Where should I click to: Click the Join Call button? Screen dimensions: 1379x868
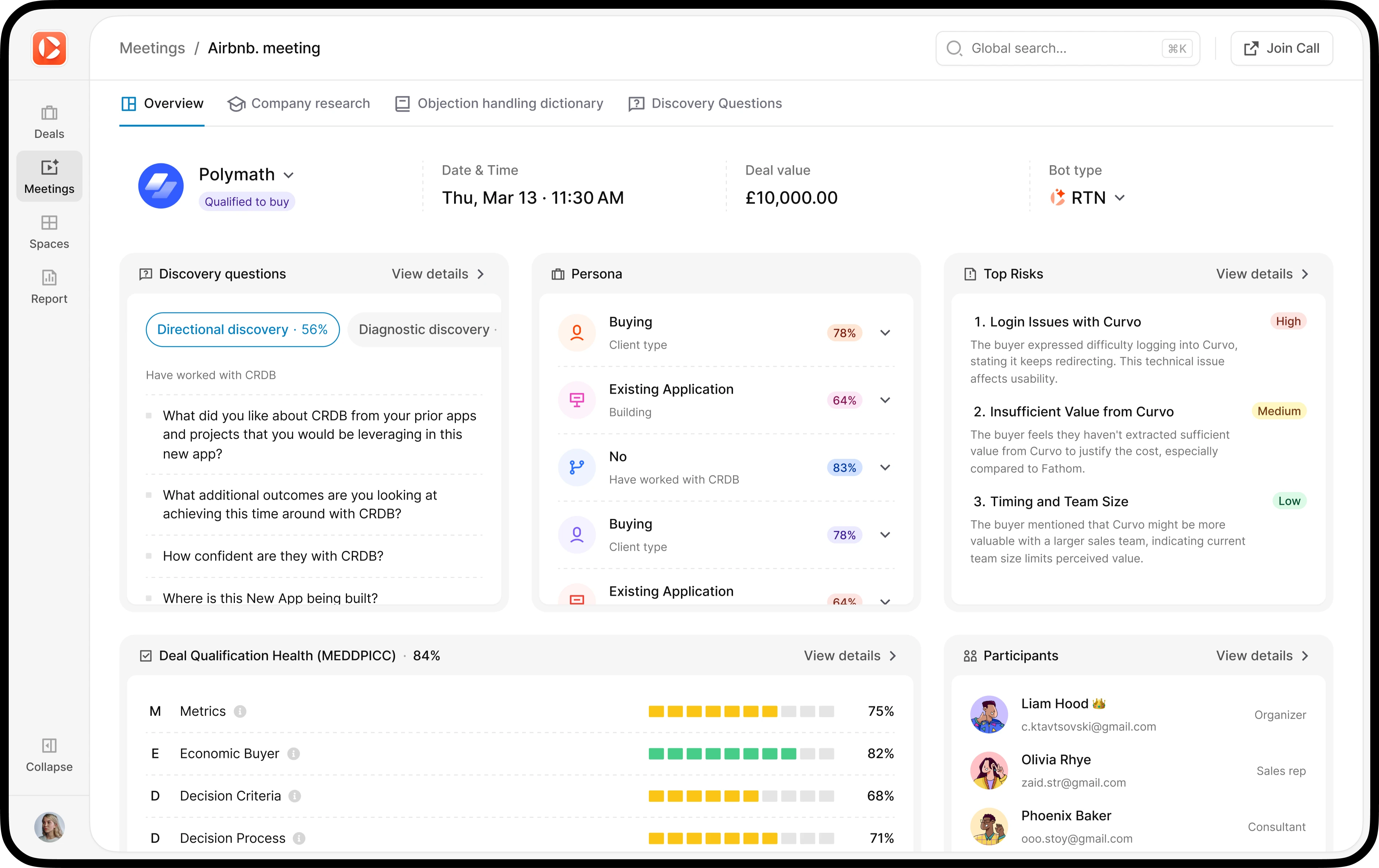coord(1282,48)
